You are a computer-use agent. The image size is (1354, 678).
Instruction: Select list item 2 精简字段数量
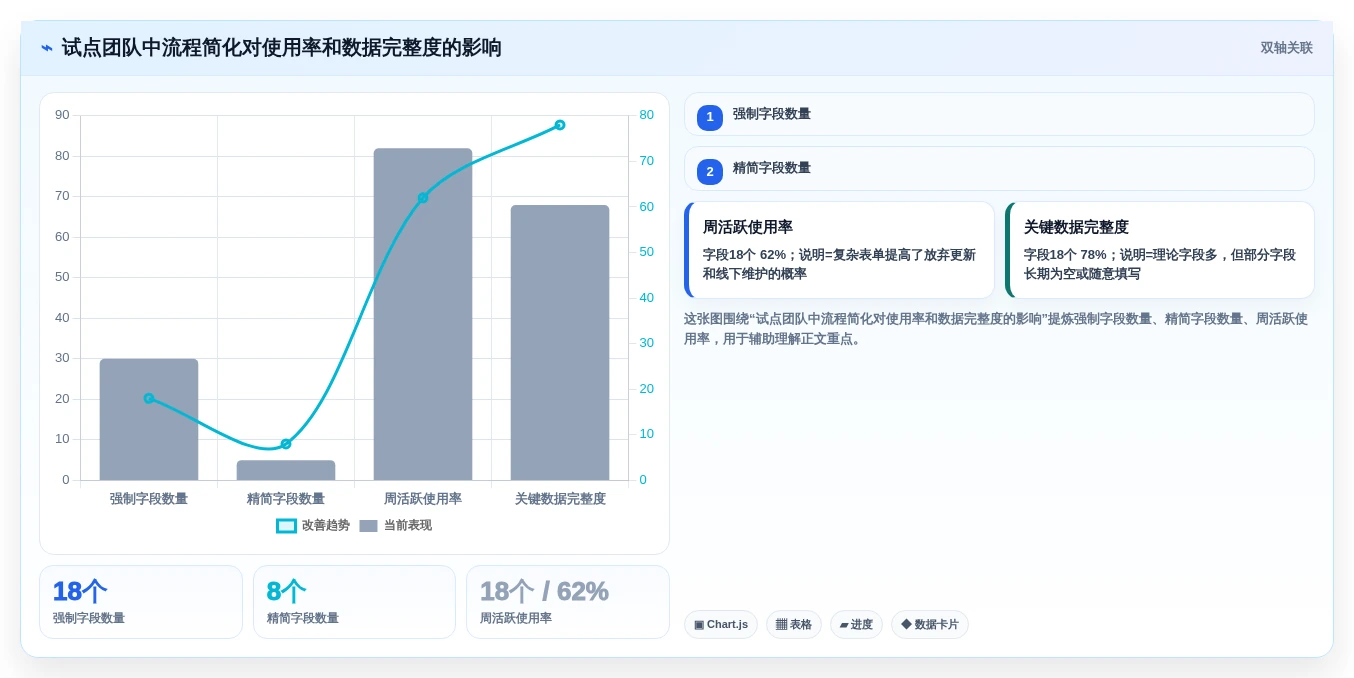coord(999,168)
